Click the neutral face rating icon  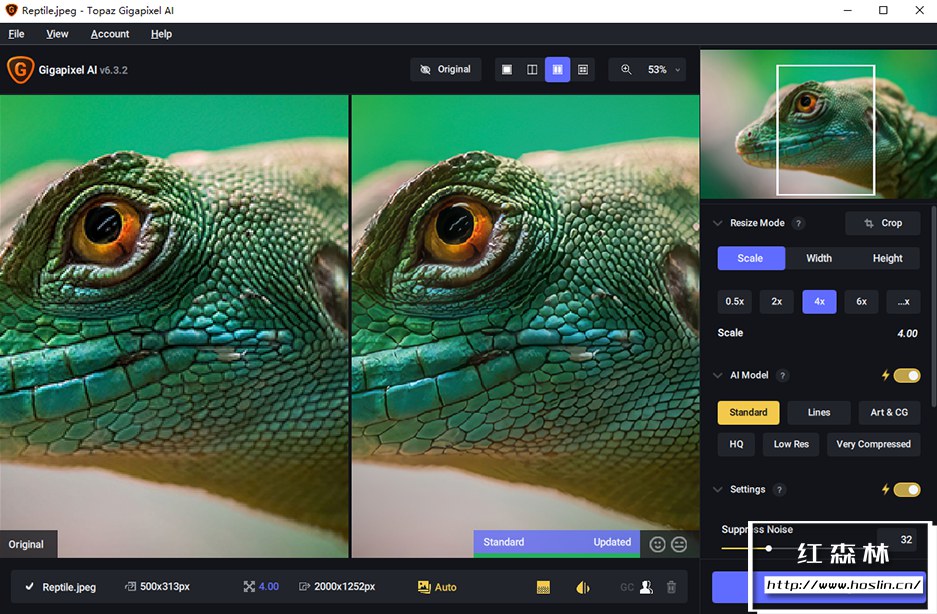click(x=679, y=544)
